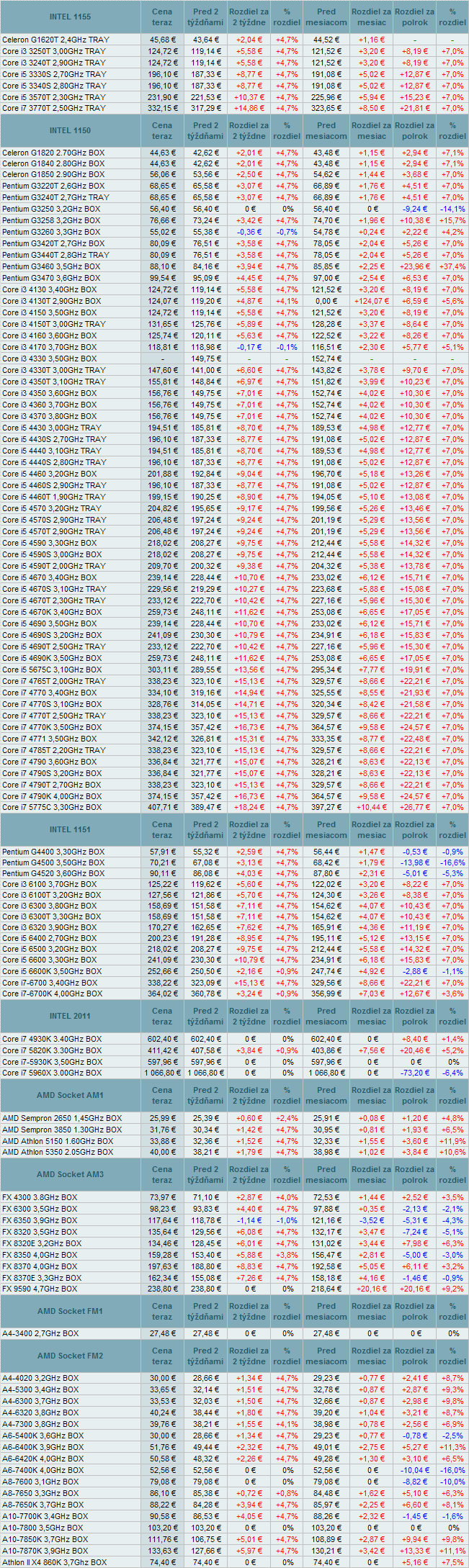
Task: Select the +11,9% value in Athlon 5150 row
Action: (452, 1141)
